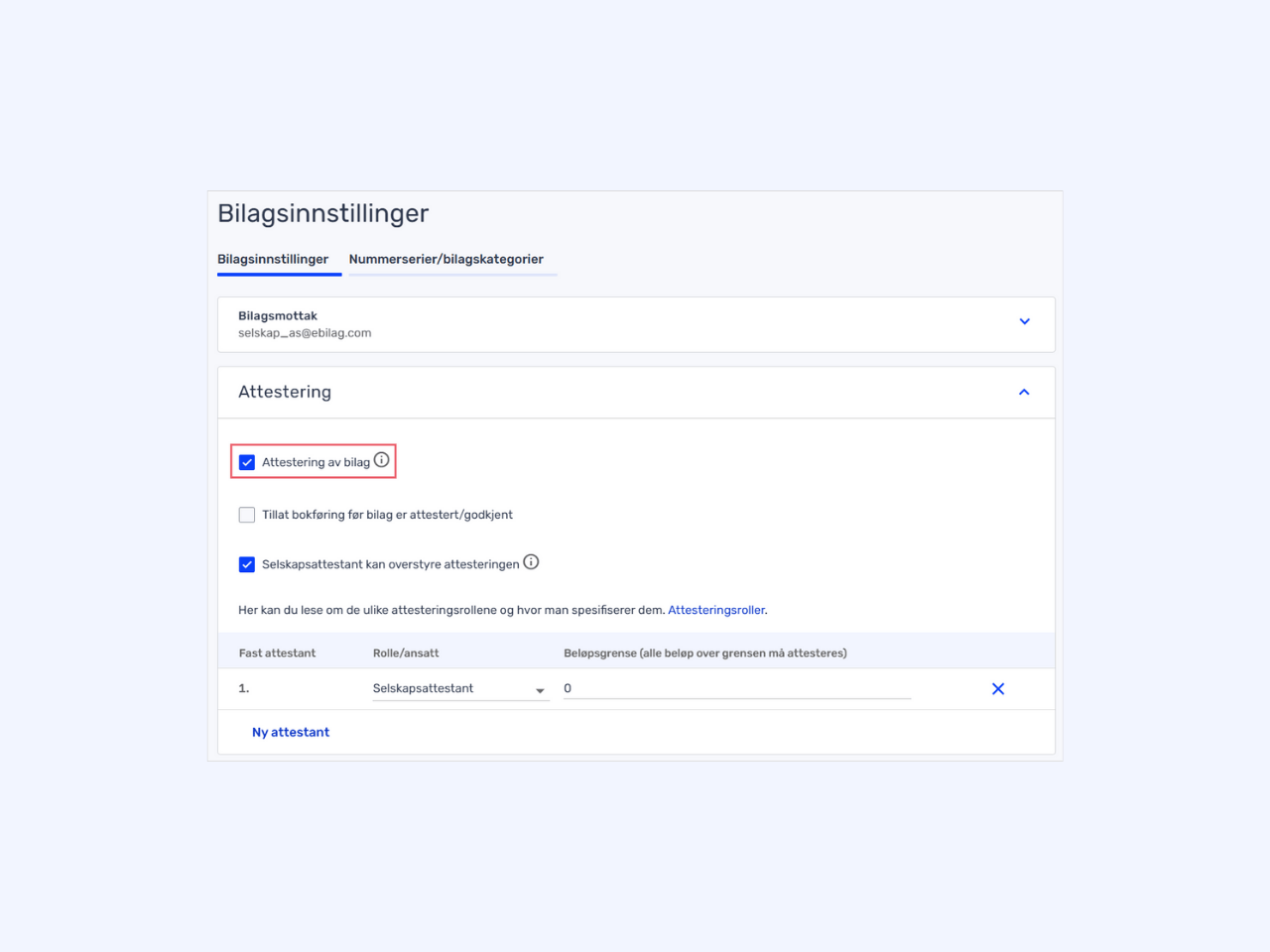The width and height of the screenshot is (1270, 952).
Task: Remove attestant row with X icon
Action: coord(998,689)
